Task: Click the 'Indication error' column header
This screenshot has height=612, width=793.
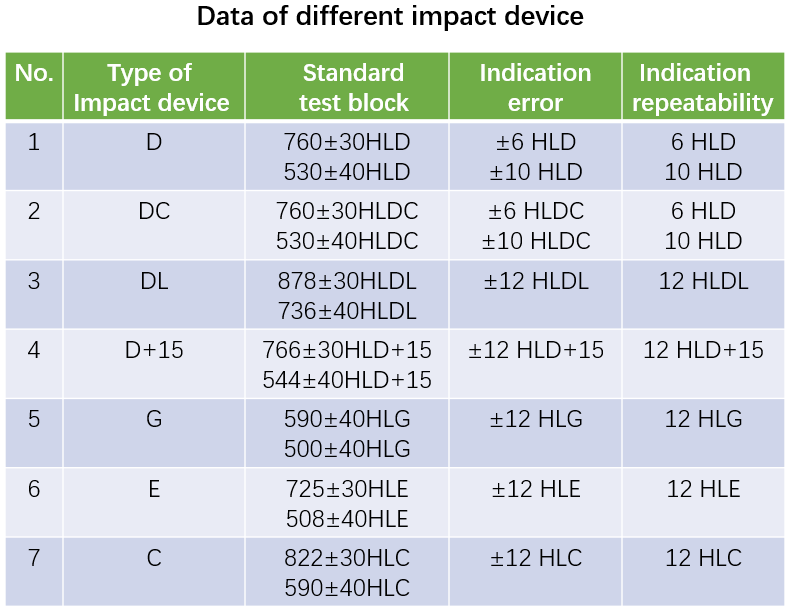Action: coord(535,88)
